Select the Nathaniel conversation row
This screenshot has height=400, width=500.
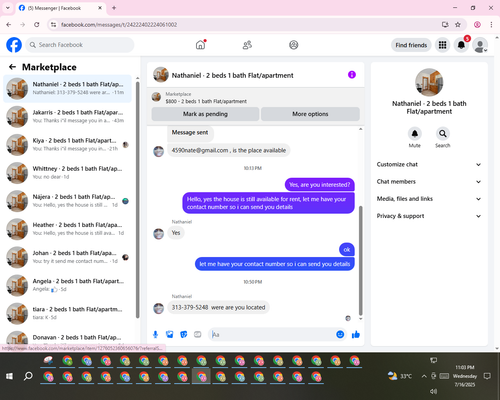point(68,88)
